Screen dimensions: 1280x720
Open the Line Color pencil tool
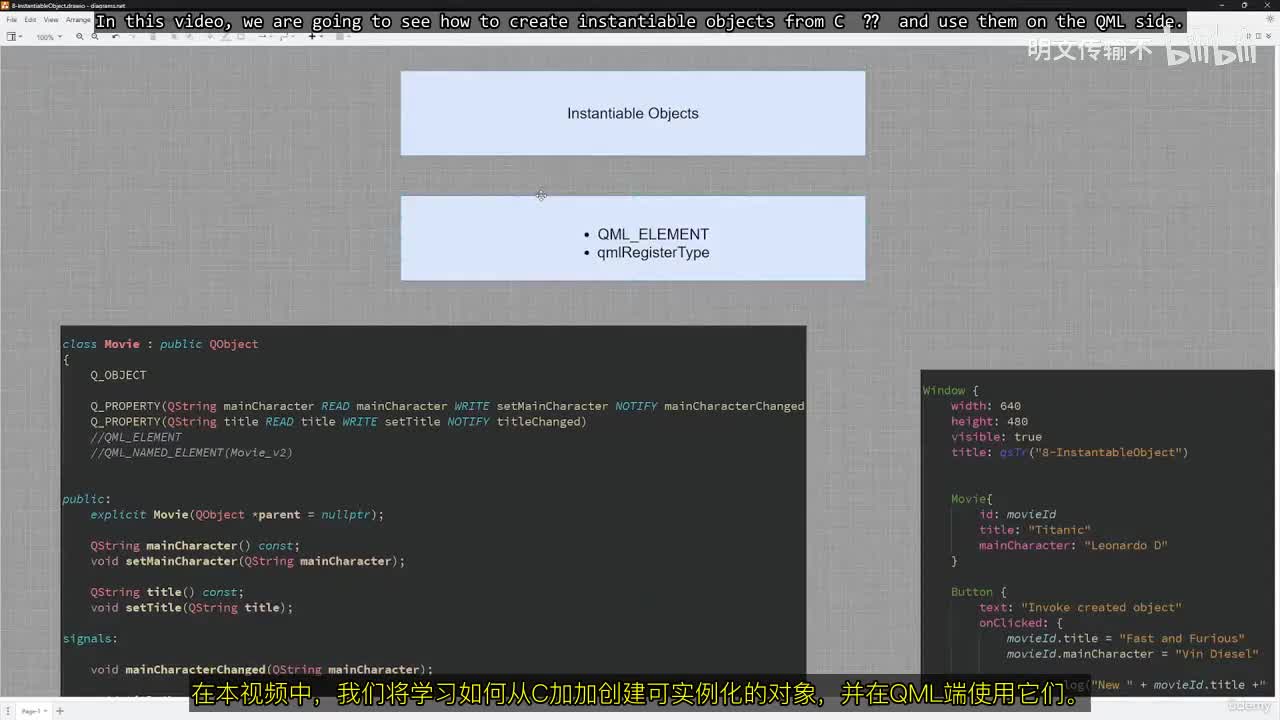click(224, 37)
